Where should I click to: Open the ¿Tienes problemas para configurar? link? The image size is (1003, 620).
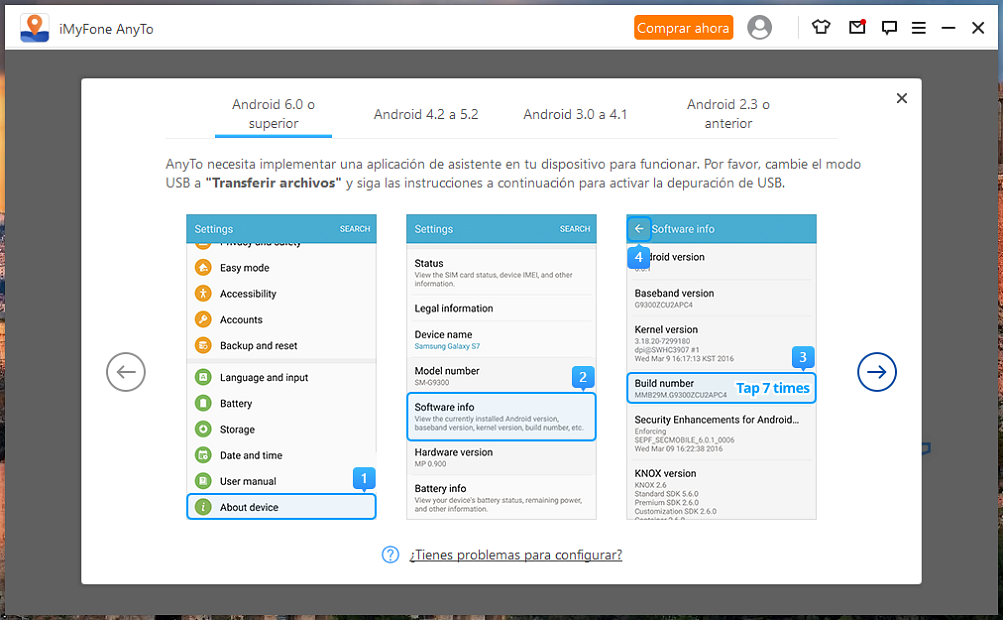pos(516,555)
